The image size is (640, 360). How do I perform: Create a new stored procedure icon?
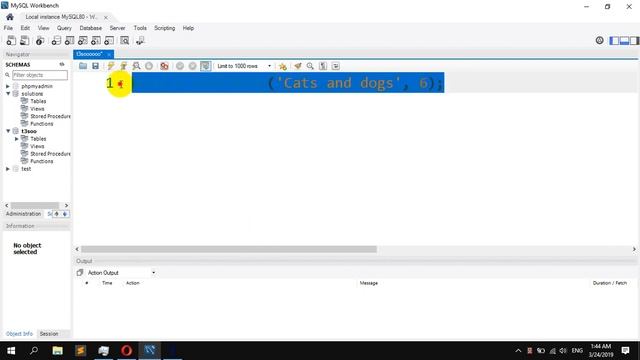[x=96, y=40]
